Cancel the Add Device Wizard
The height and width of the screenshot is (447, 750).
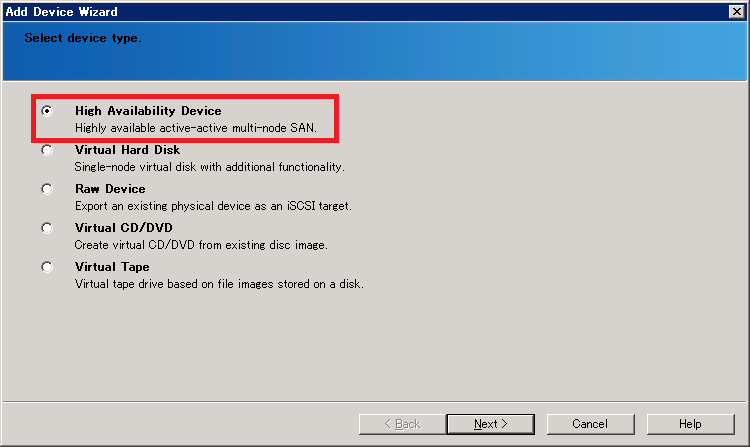point(590,424)
